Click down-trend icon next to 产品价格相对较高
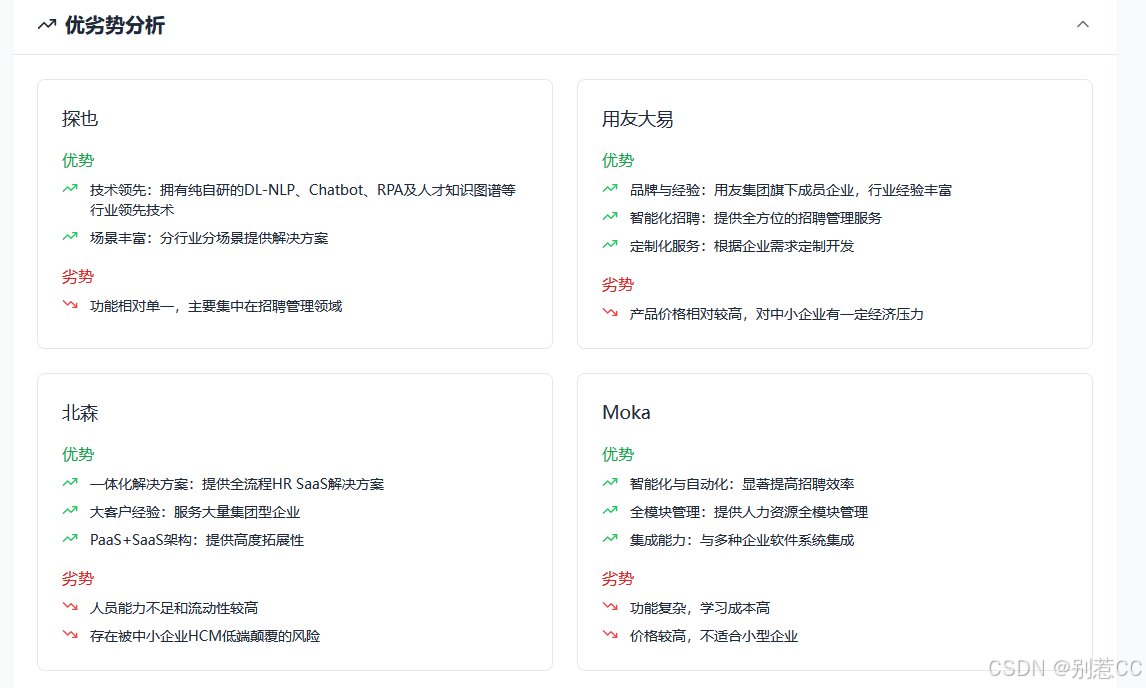1146x688 pixels. [x=610, y=313]
